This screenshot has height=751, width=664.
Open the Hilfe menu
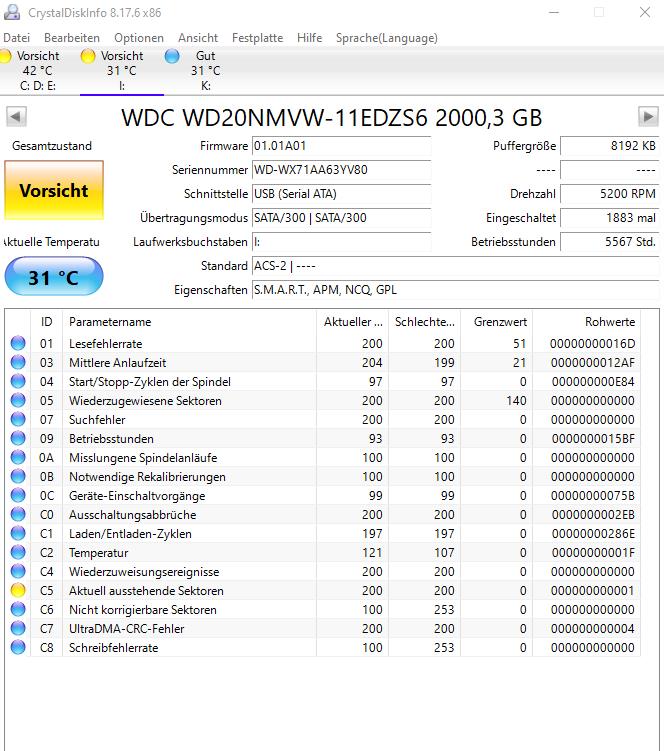309,38
